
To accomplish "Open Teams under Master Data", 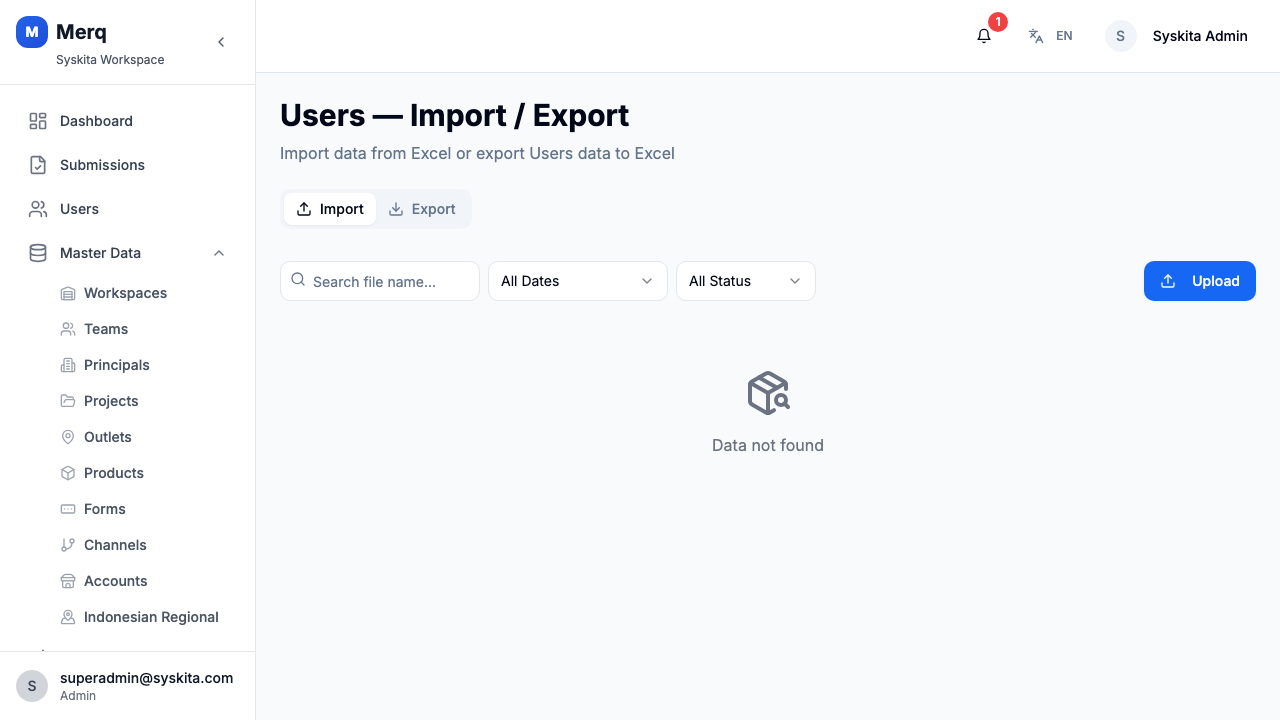I will coord(144,329).
